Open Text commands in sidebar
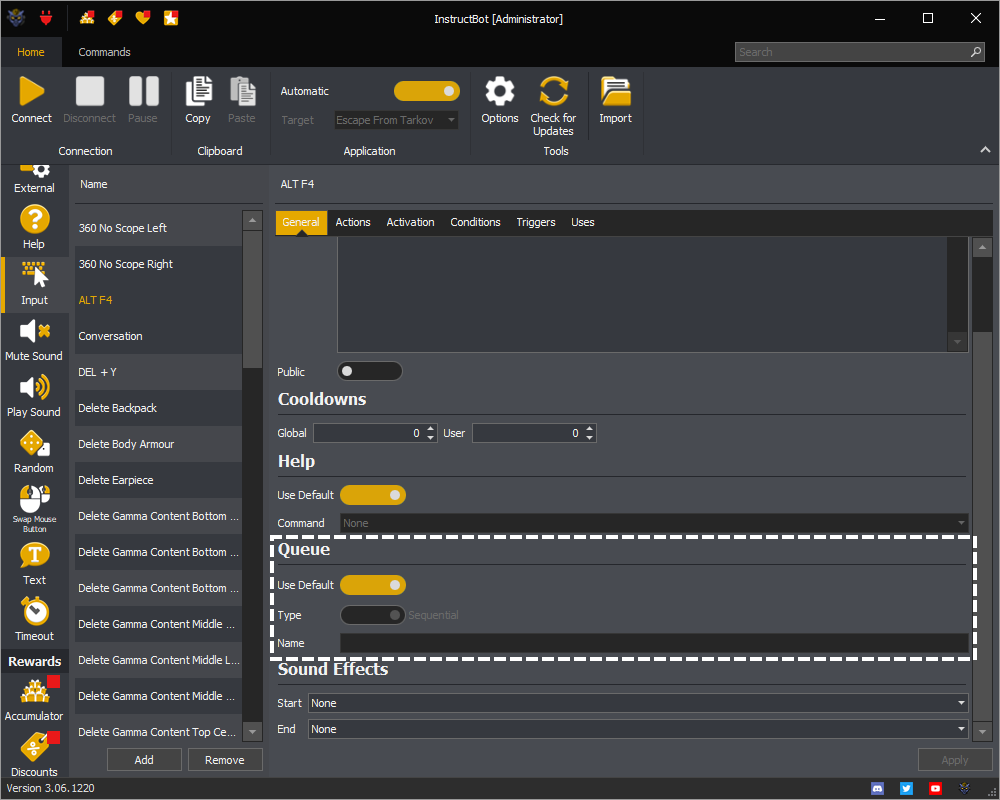Viewport: 1000px width, 800px height. click(34, 564)
